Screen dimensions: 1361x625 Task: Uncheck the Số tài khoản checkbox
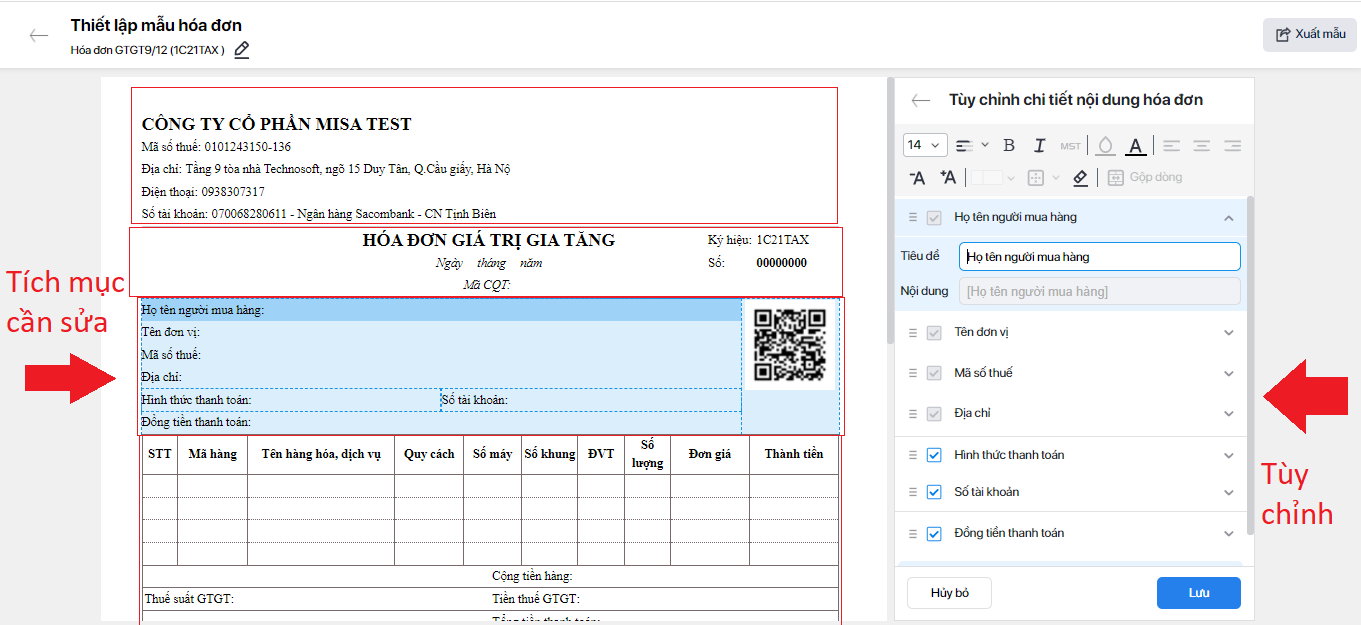(x=934, y=492)
